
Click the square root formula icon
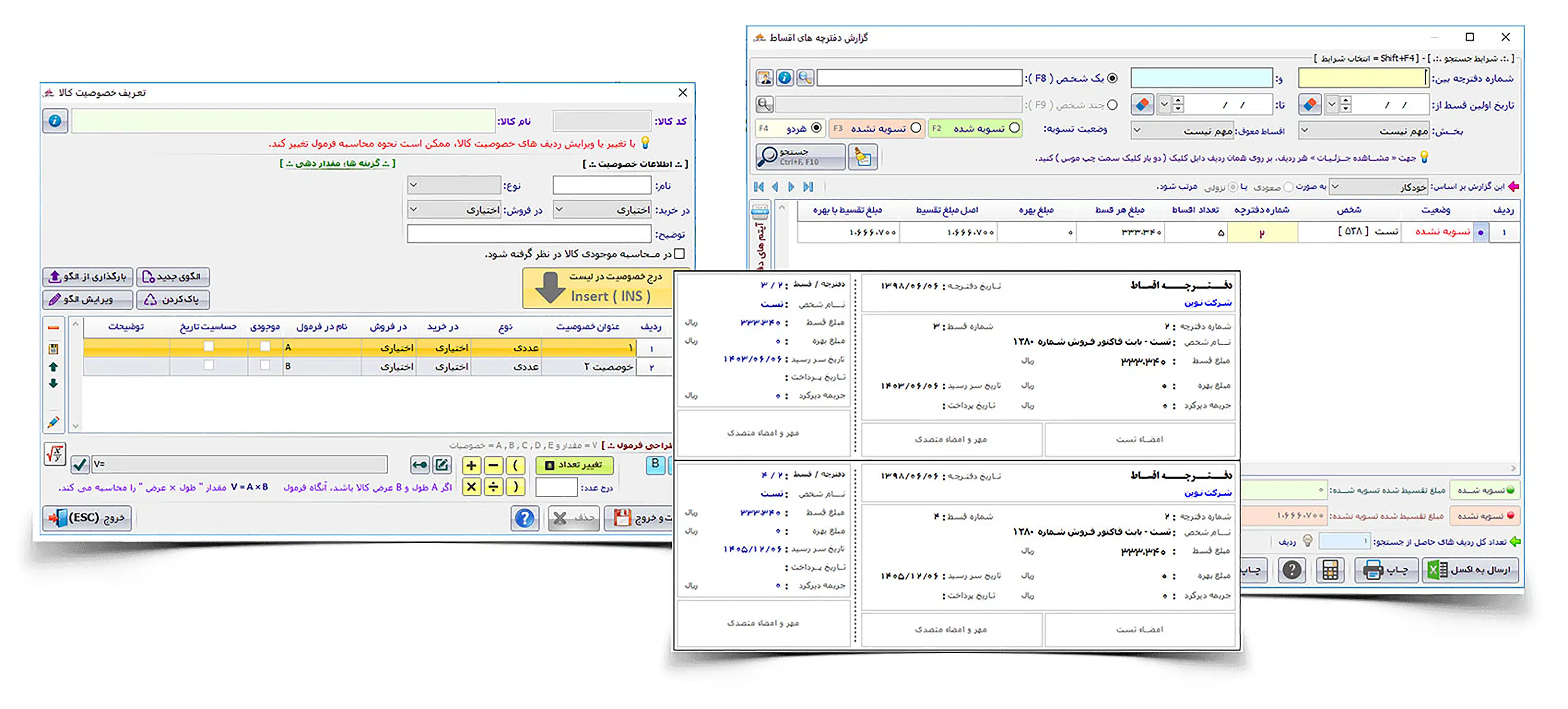tap(55, 454)
